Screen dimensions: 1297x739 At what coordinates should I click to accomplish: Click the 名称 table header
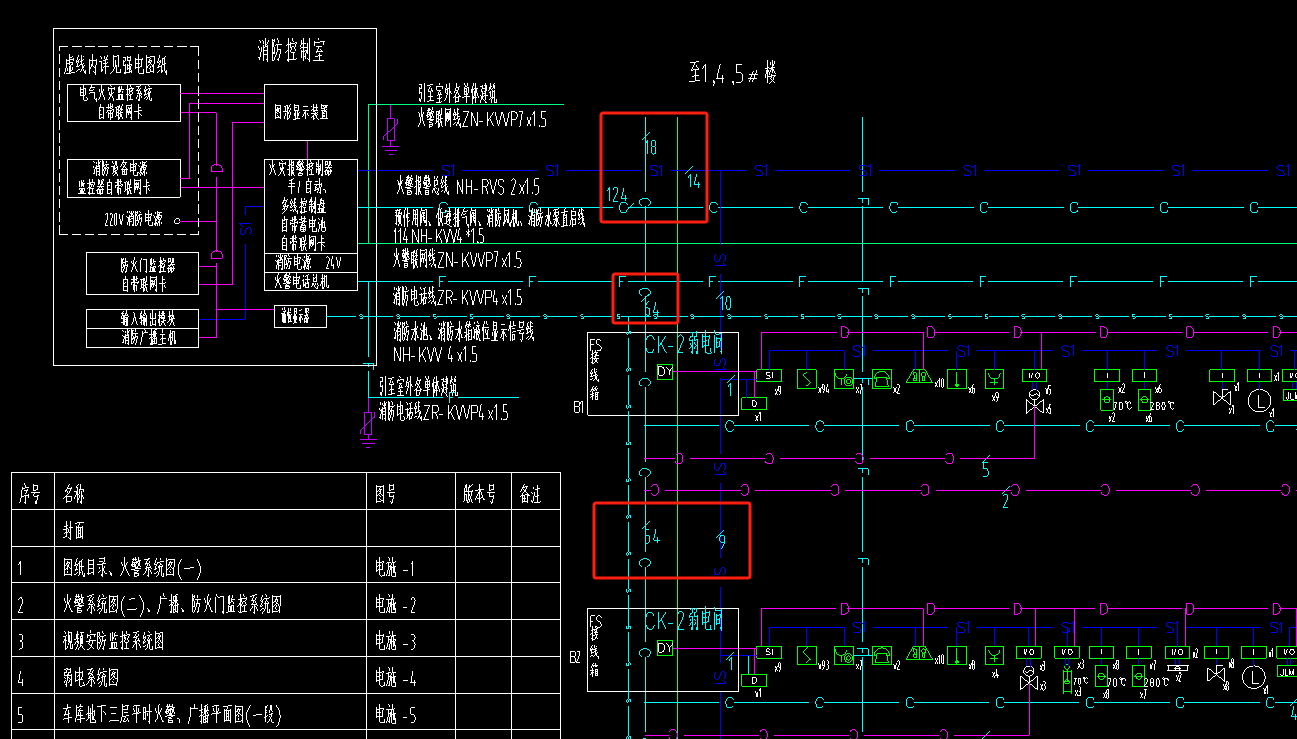click(75, 494)
